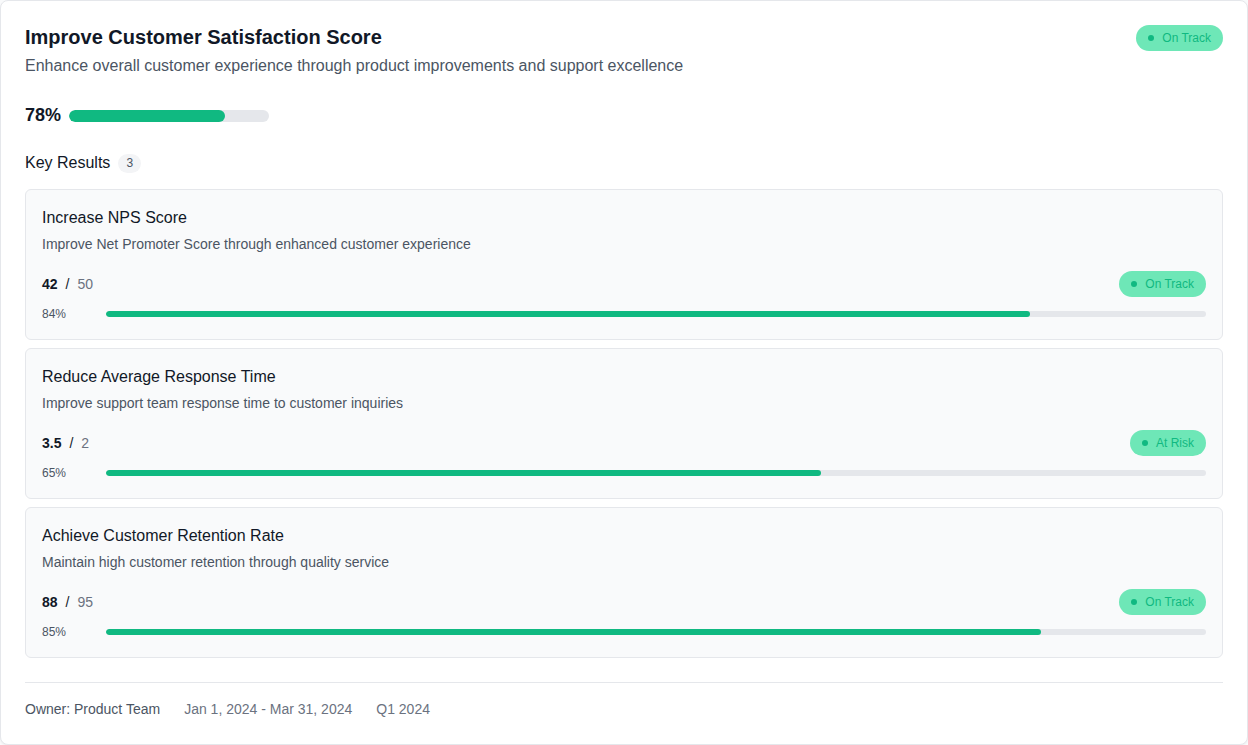
Task: Click the 3.5 / 2 response time value
Action: click(65, 443)
